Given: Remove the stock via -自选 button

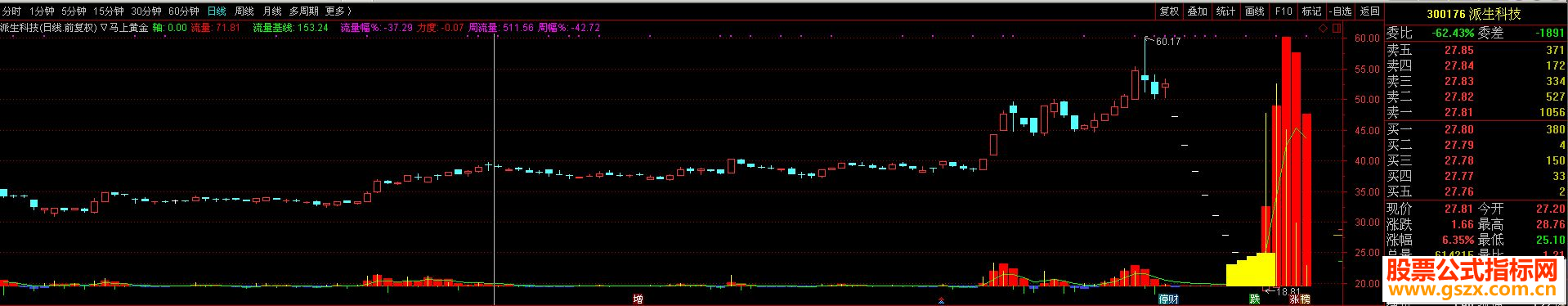Looking at the screenshot, I should tap(1341, 11).
